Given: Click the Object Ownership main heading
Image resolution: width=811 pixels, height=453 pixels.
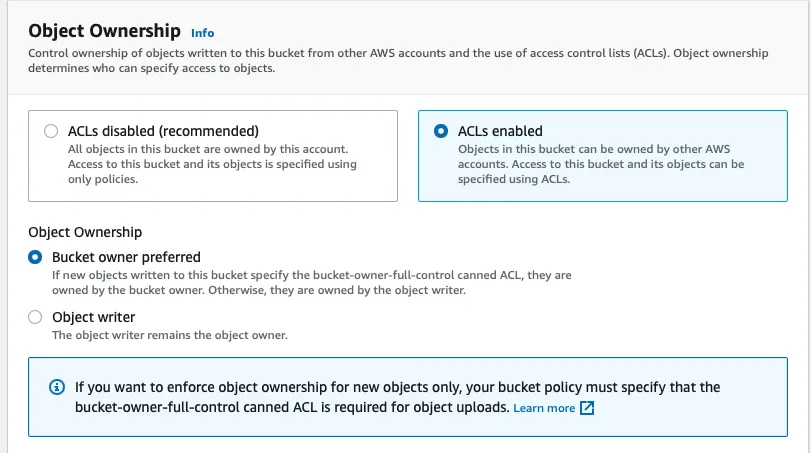Looking at the screenshot, I should [105, 31].
